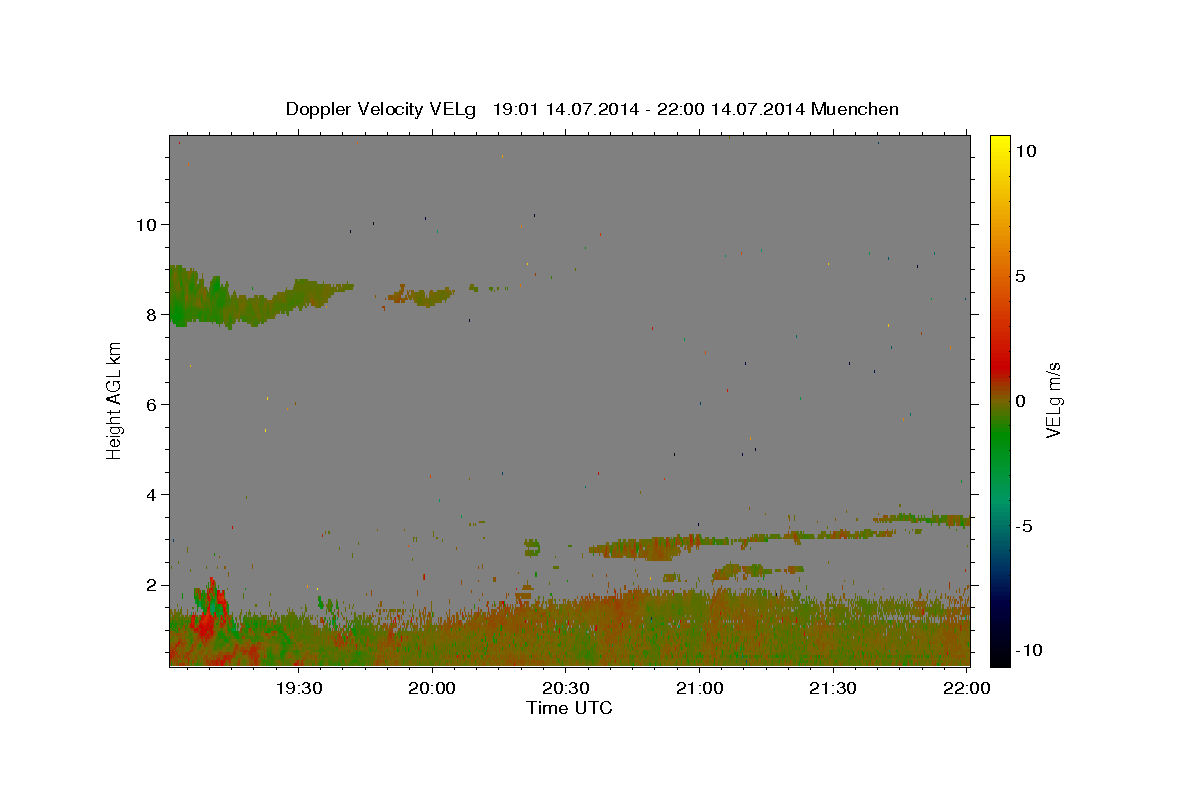Click the thin cloud layer near 21:45 at 3.5 km
The width and height of the screenshot is (1200, 800).
(920, 519)
